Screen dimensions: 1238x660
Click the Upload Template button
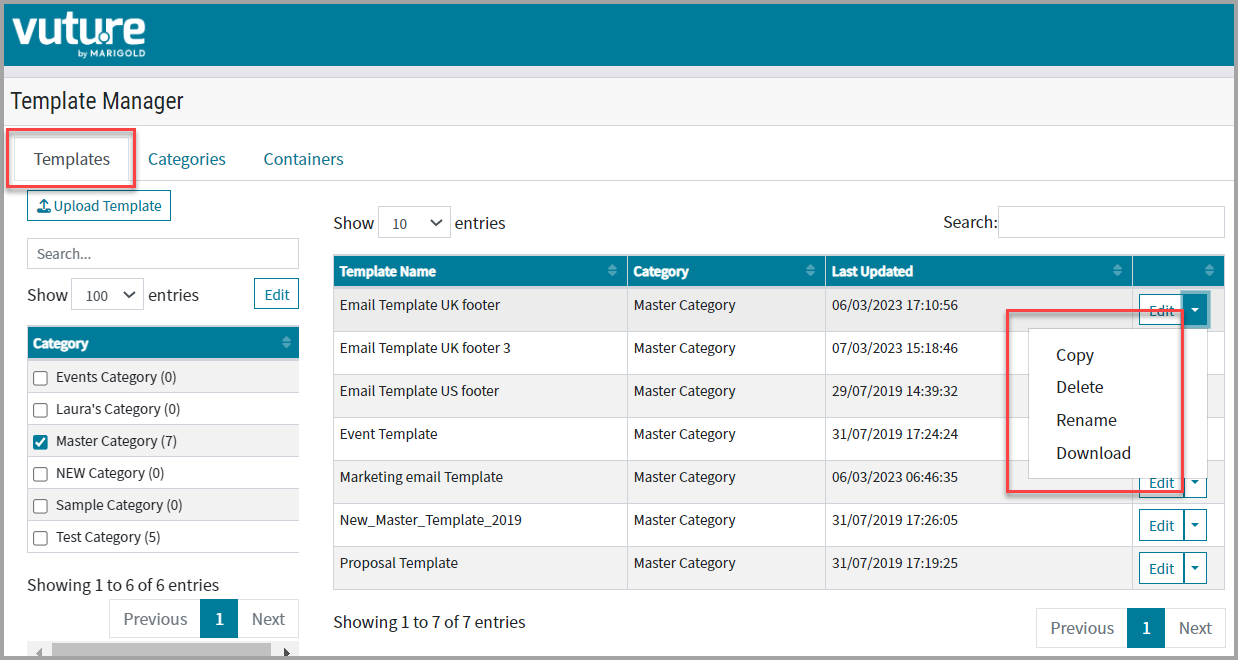pyautogui.click(x=99, y=206)
